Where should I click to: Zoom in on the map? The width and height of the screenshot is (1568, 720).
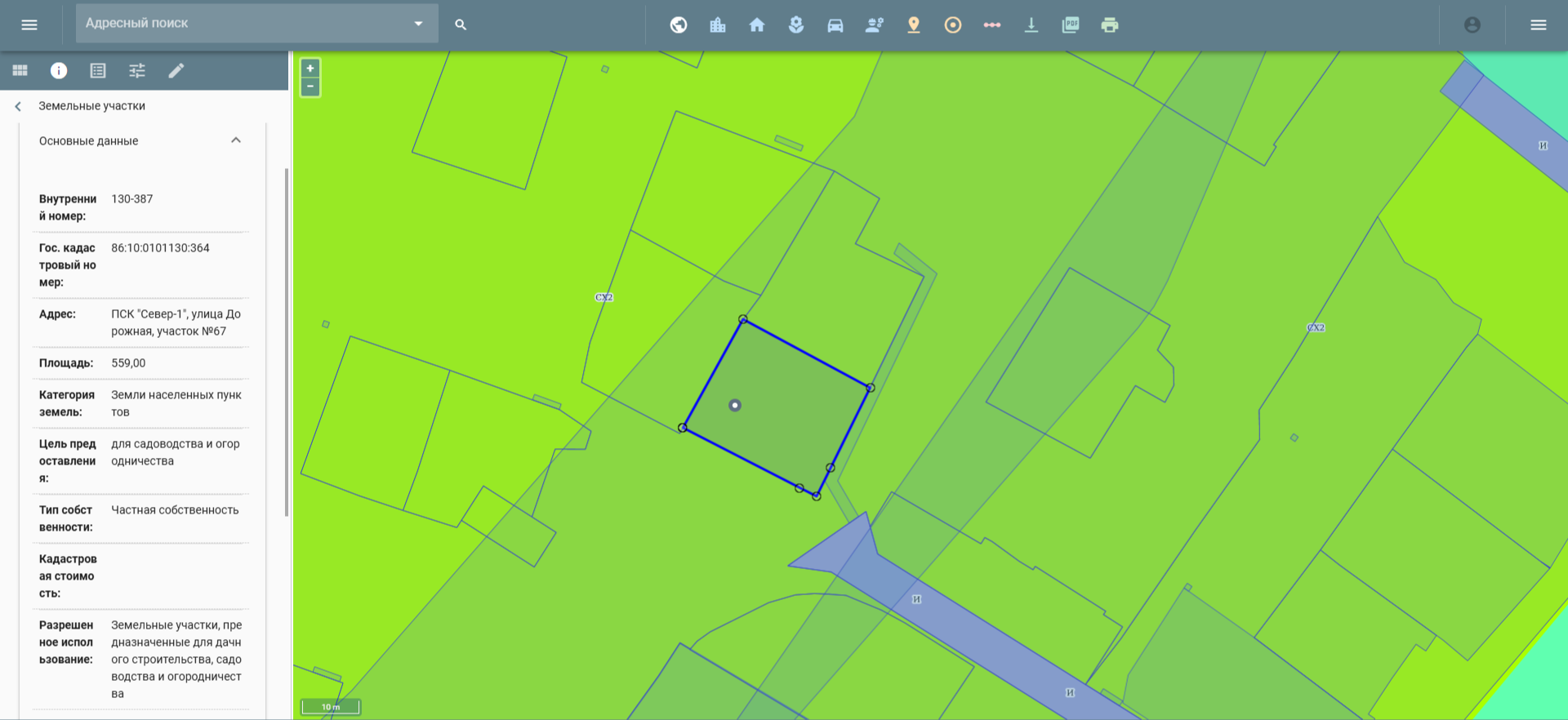pos(310,69)
